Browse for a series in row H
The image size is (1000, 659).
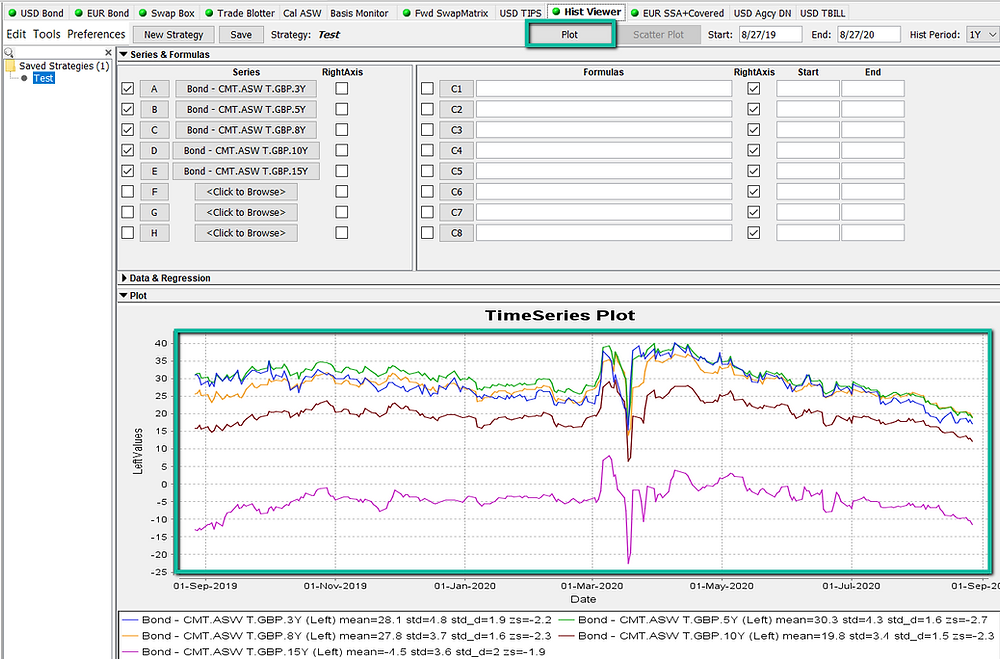(246, 233)
